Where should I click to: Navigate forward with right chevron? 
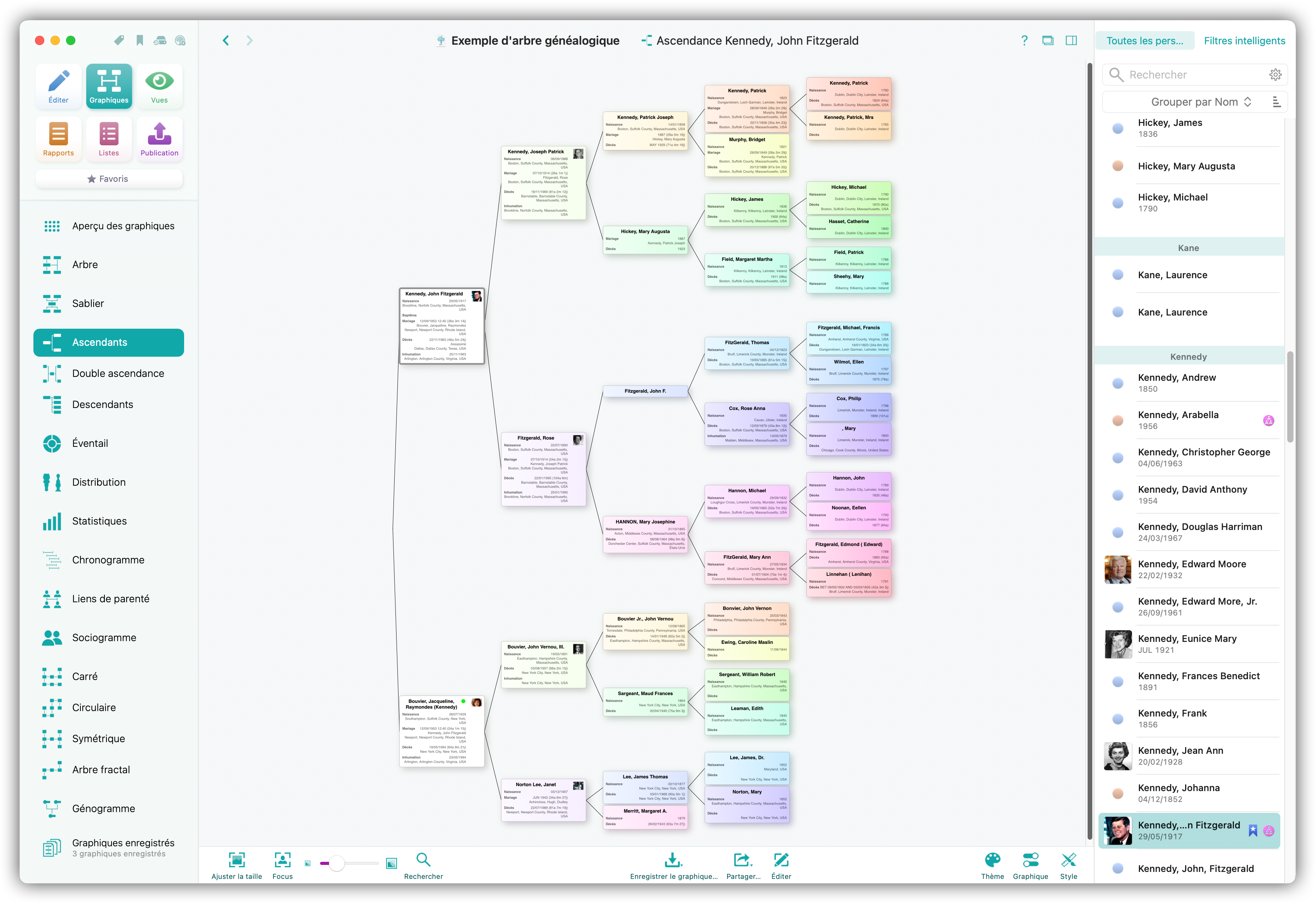[250, 40]
